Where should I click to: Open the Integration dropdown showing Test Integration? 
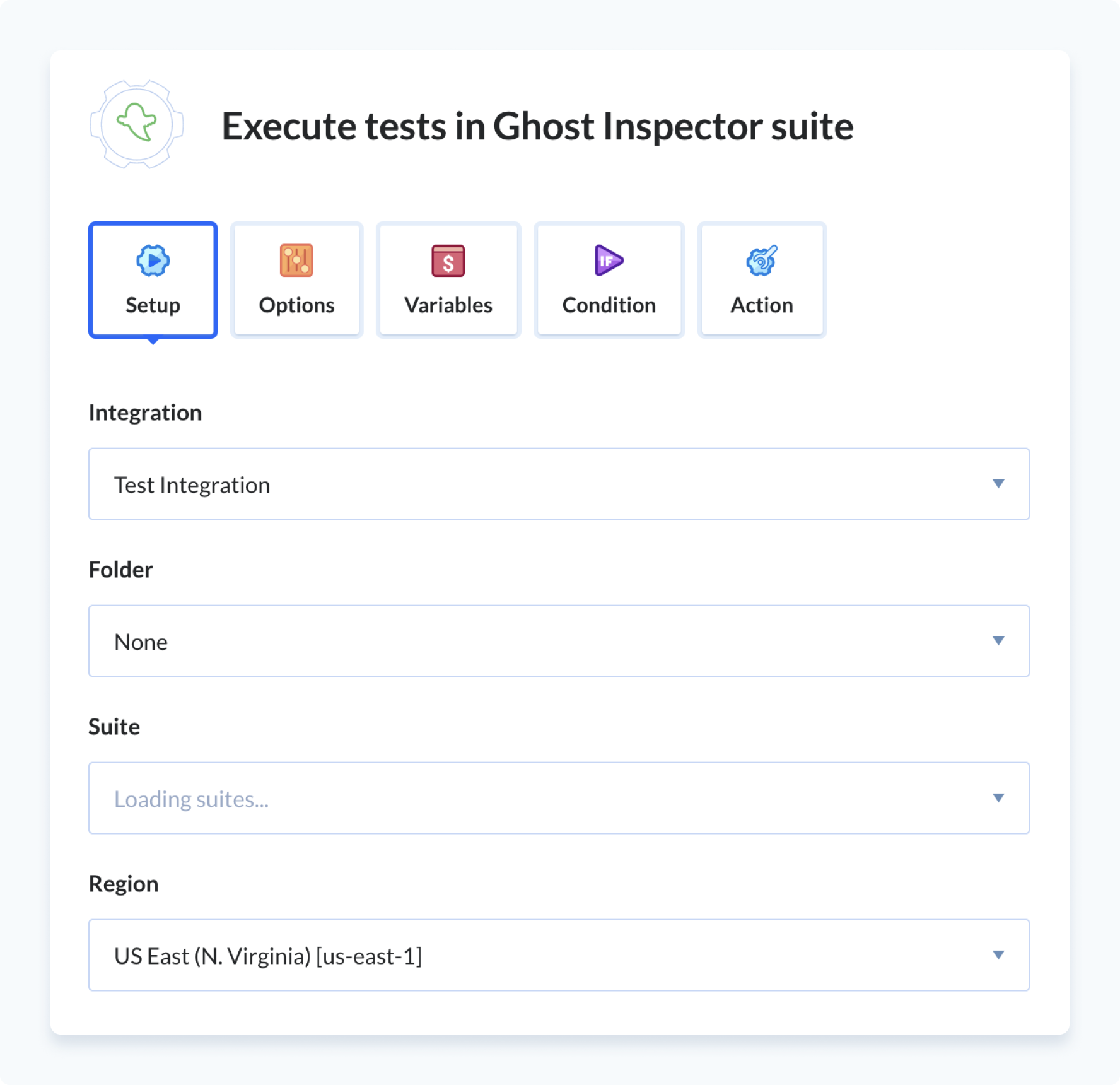559,484
